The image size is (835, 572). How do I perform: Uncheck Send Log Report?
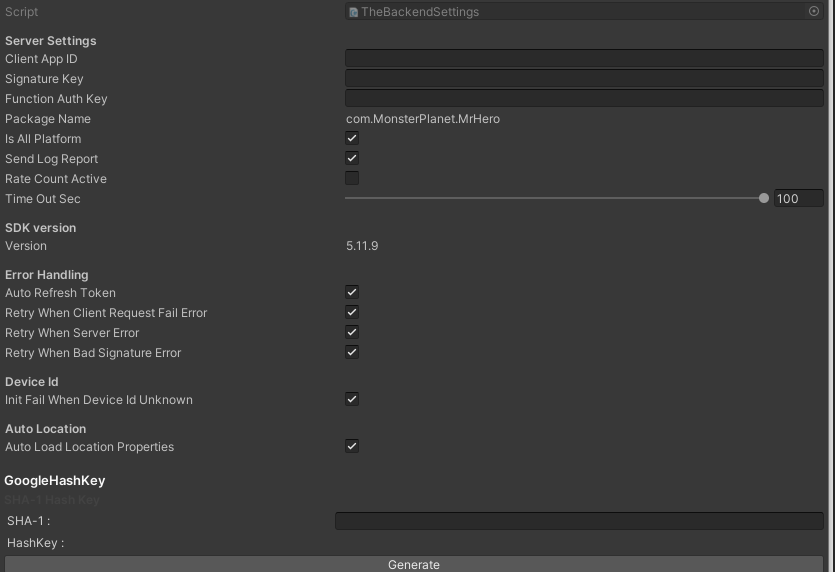coord(352,158)
